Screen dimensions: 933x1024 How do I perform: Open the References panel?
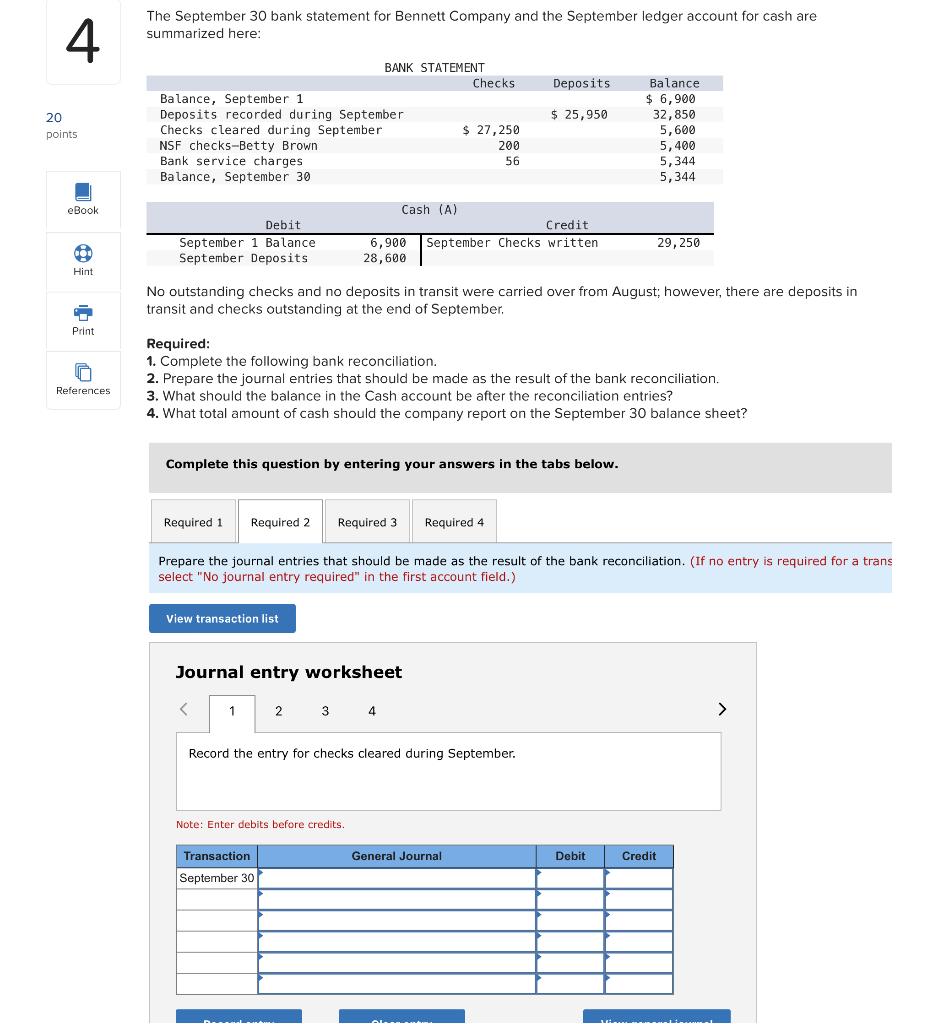tap(83, 379)
